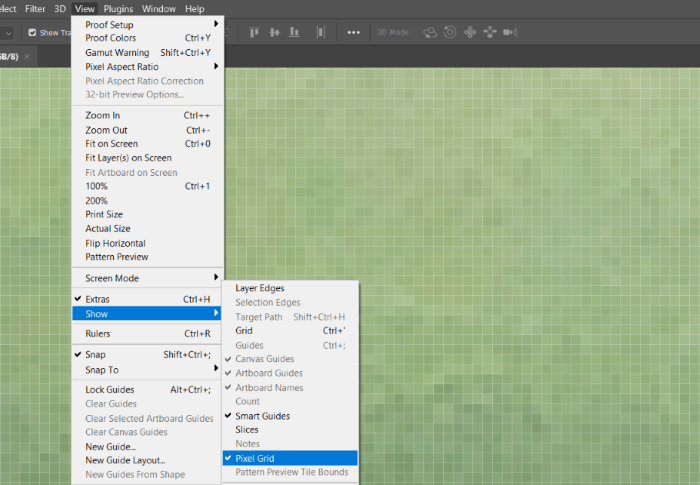This screenshot has height=485, width=700.
Task: Select the 3D Roll mode icon
Action: pyautogui.click(x=450, y=32)
